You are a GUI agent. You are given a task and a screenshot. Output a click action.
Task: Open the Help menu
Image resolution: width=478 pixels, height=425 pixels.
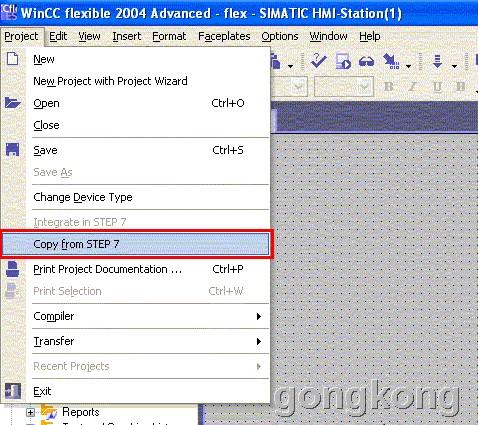[x=370, y=36]
